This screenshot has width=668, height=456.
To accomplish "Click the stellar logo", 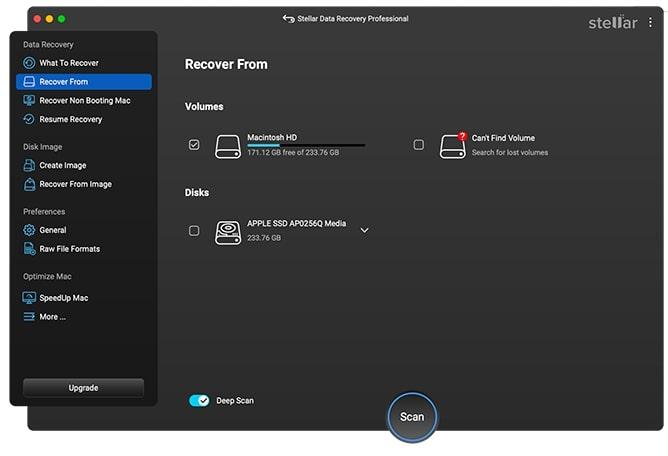I will coord(613,23).
